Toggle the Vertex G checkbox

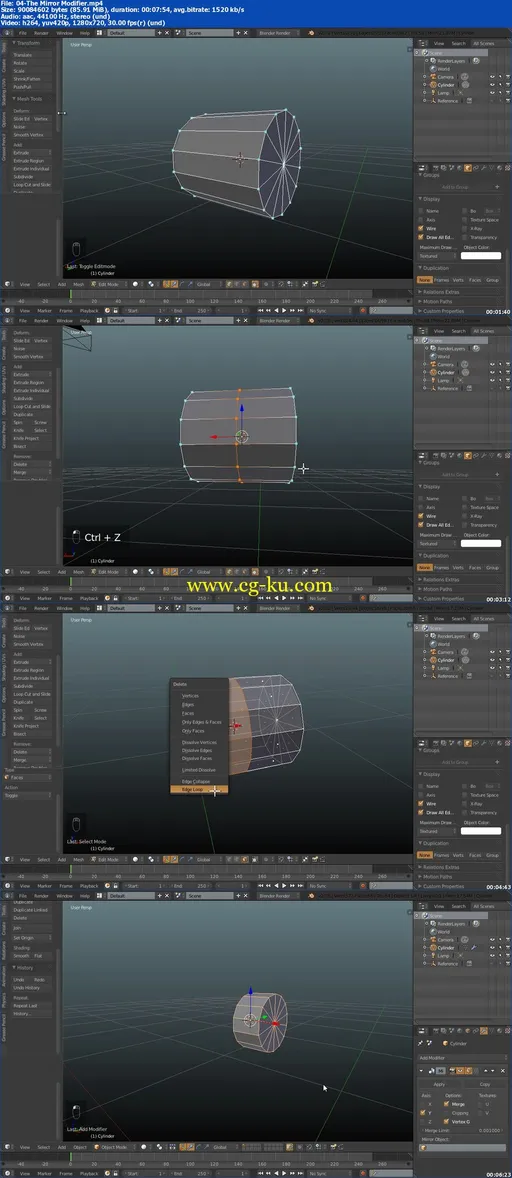coord(446,1122)
